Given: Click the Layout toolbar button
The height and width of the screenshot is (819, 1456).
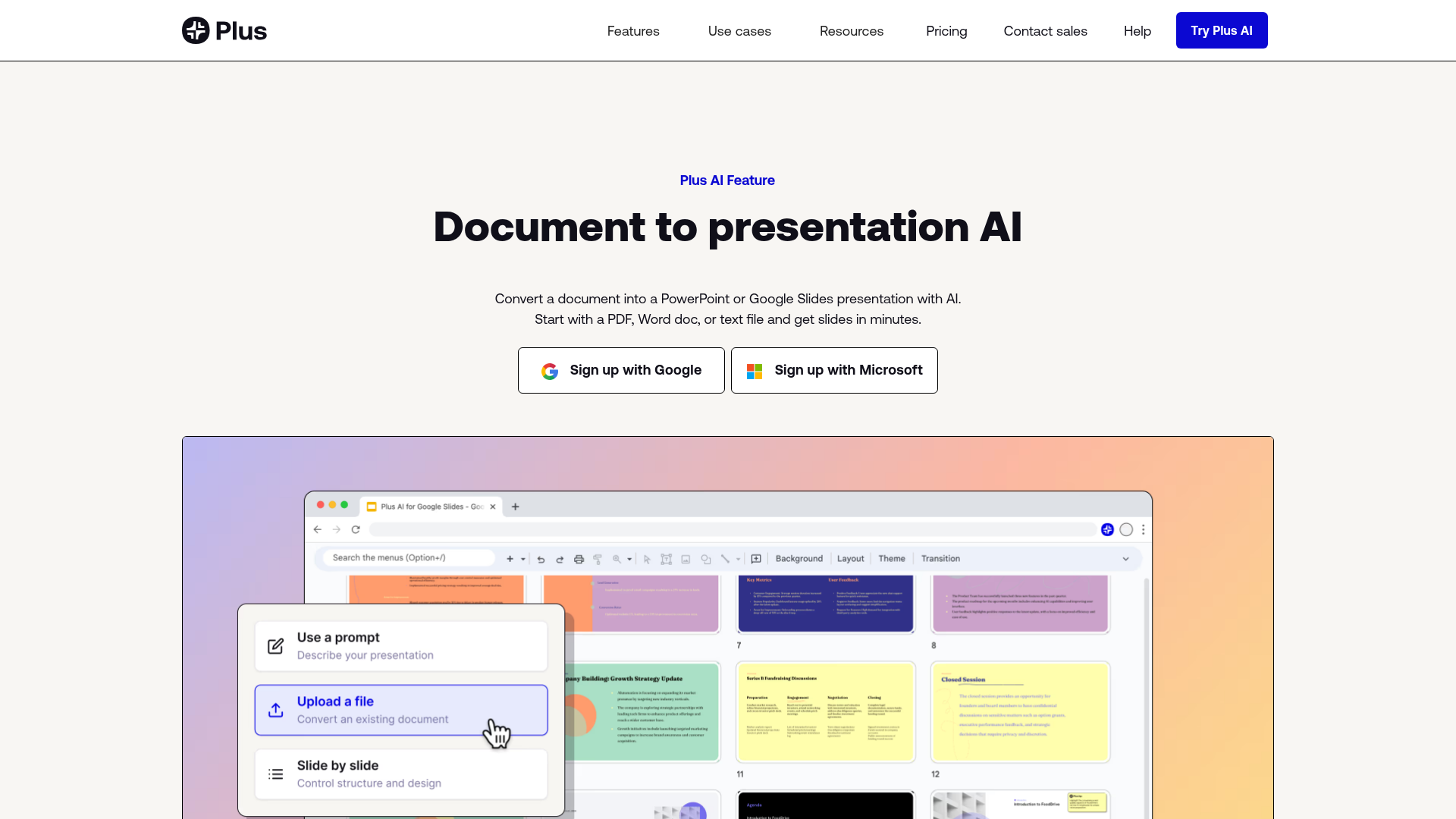Looking at the screenshot, I should pos(850,559).
